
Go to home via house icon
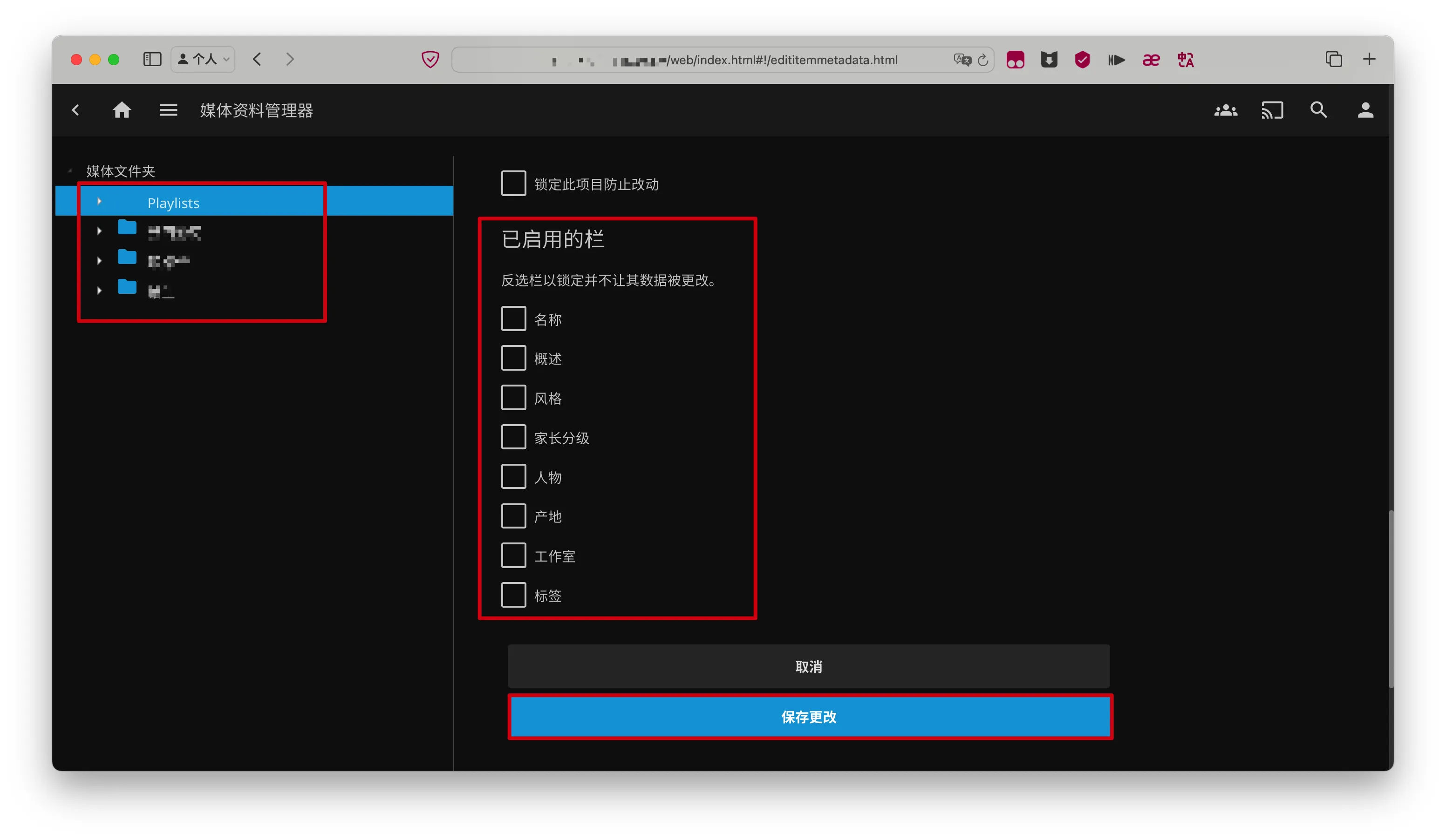122,110
